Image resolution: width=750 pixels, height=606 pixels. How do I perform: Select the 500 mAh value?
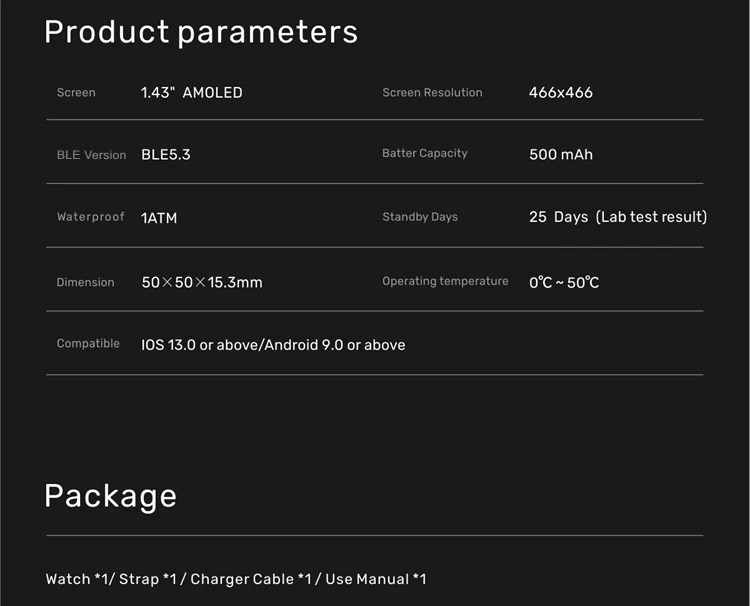(x=561, y=155)
